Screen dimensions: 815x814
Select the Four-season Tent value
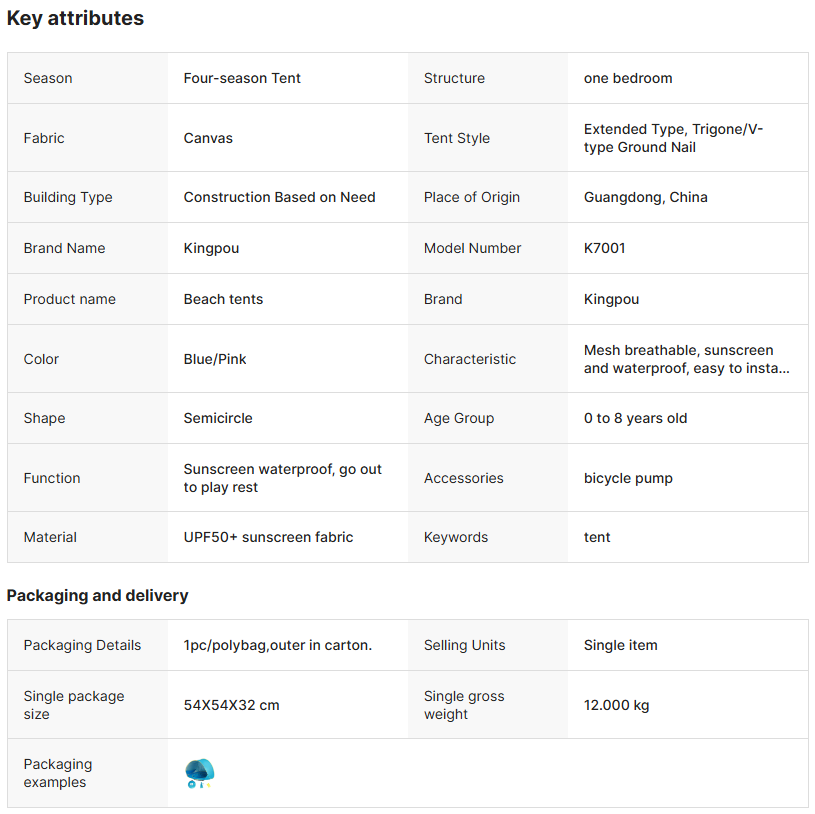click(242, 78)
